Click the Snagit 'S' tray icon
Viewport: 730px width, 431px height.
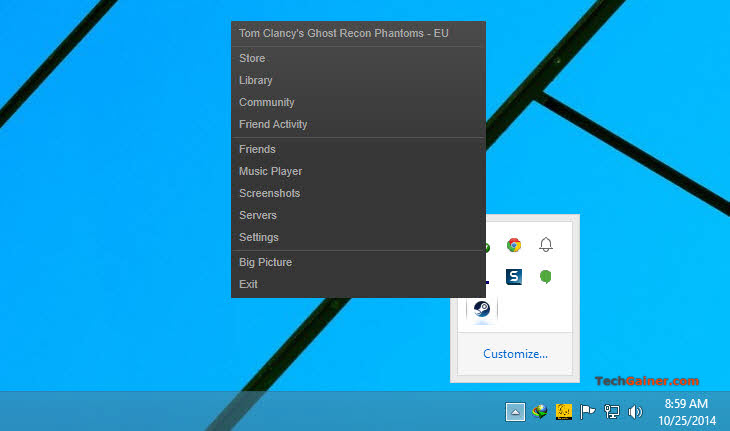click(x=514, y=277)
